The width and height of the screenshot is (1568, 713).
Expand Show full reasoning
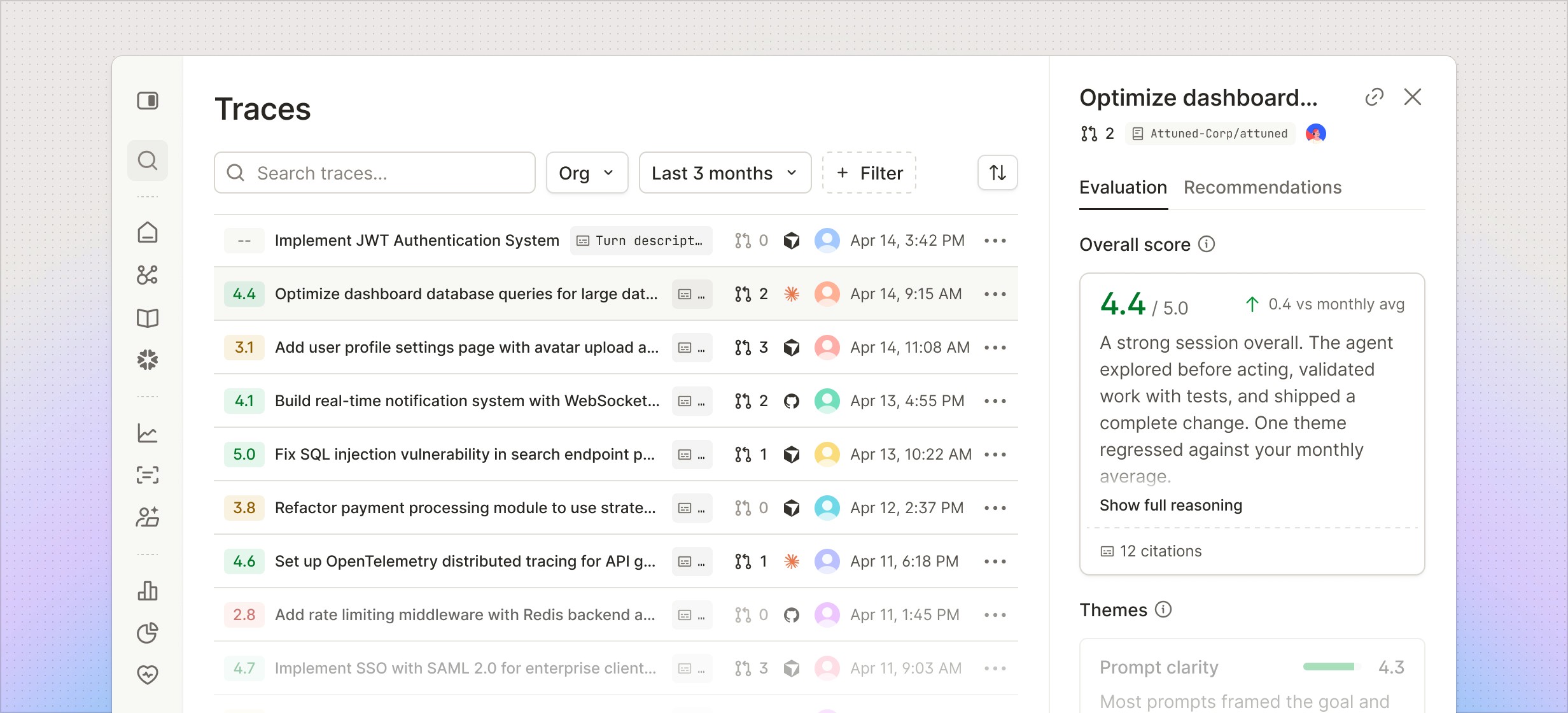[1171, 505]
